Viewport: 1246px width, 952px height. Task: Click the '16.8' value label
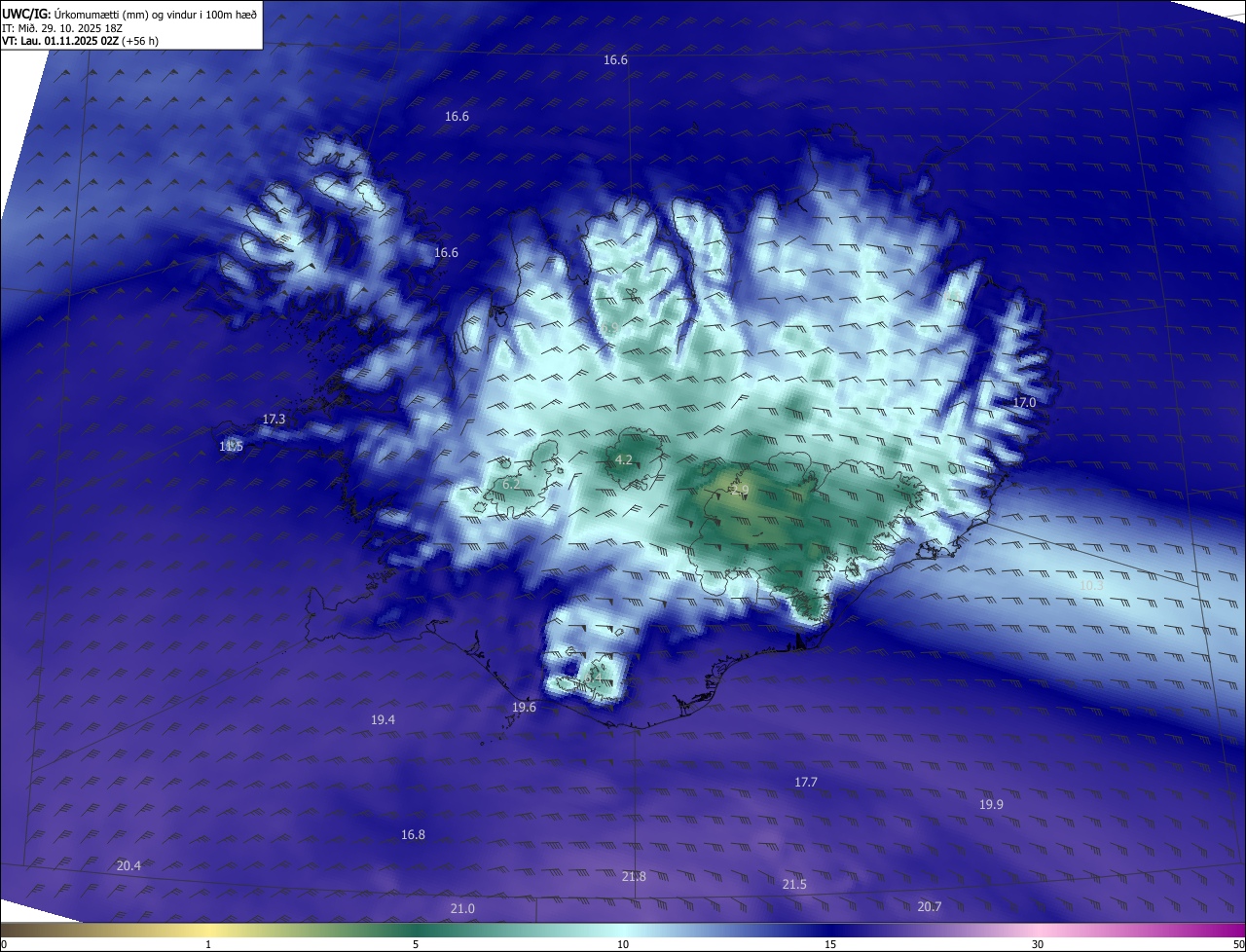(x=413, y=835)
